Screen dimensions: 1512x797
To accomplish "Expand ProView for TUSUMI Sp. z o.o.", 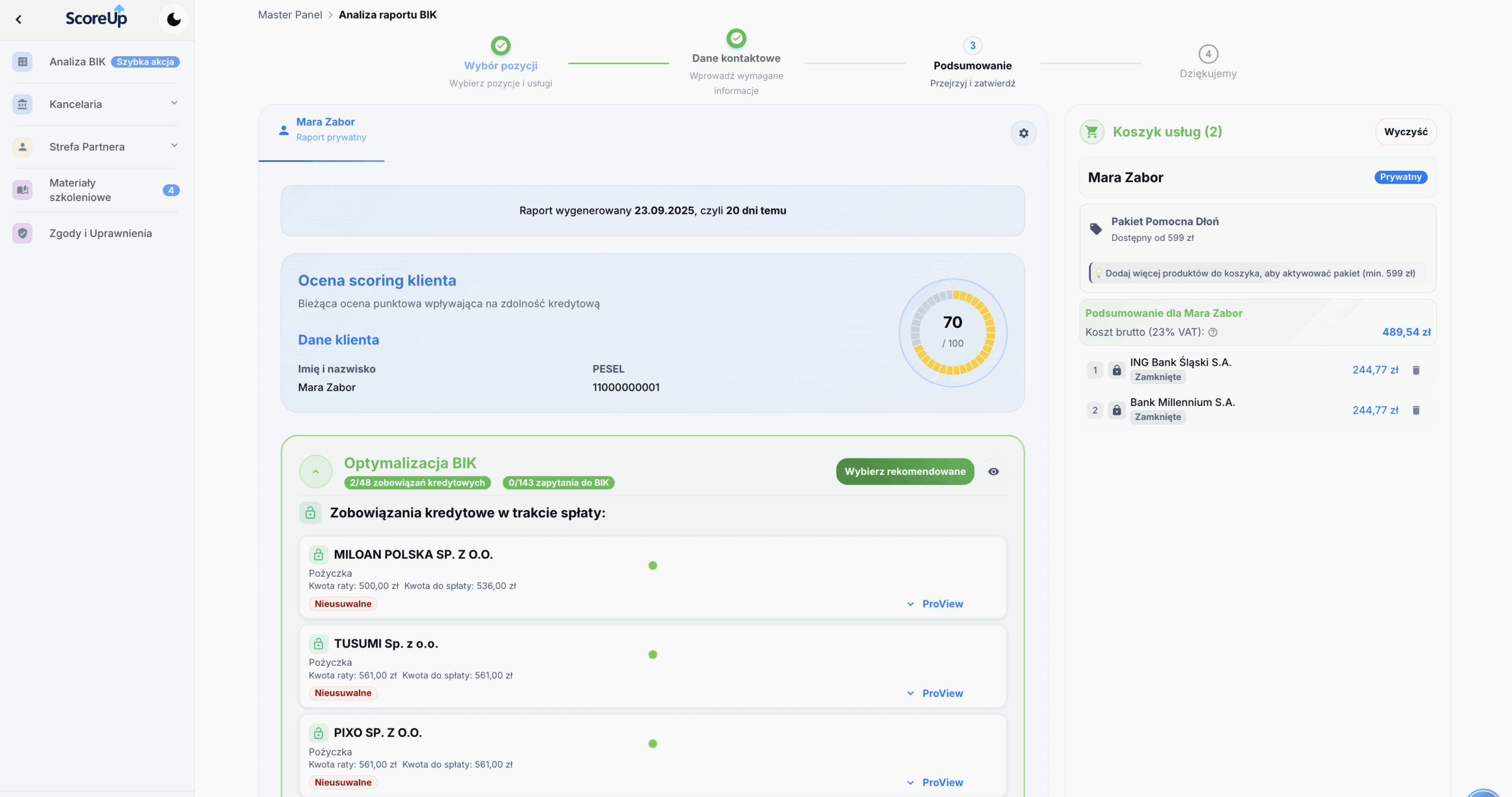I will tap(935, 693).
